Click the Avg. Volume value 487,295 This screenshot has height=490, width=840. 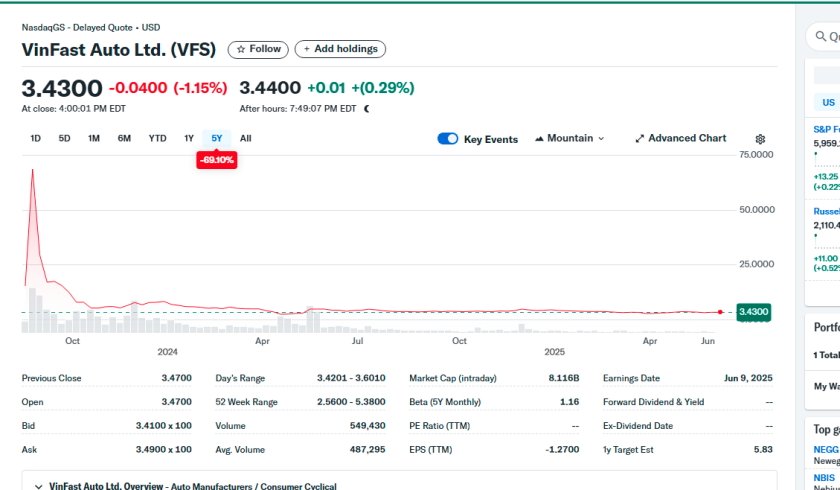point(368,450)
